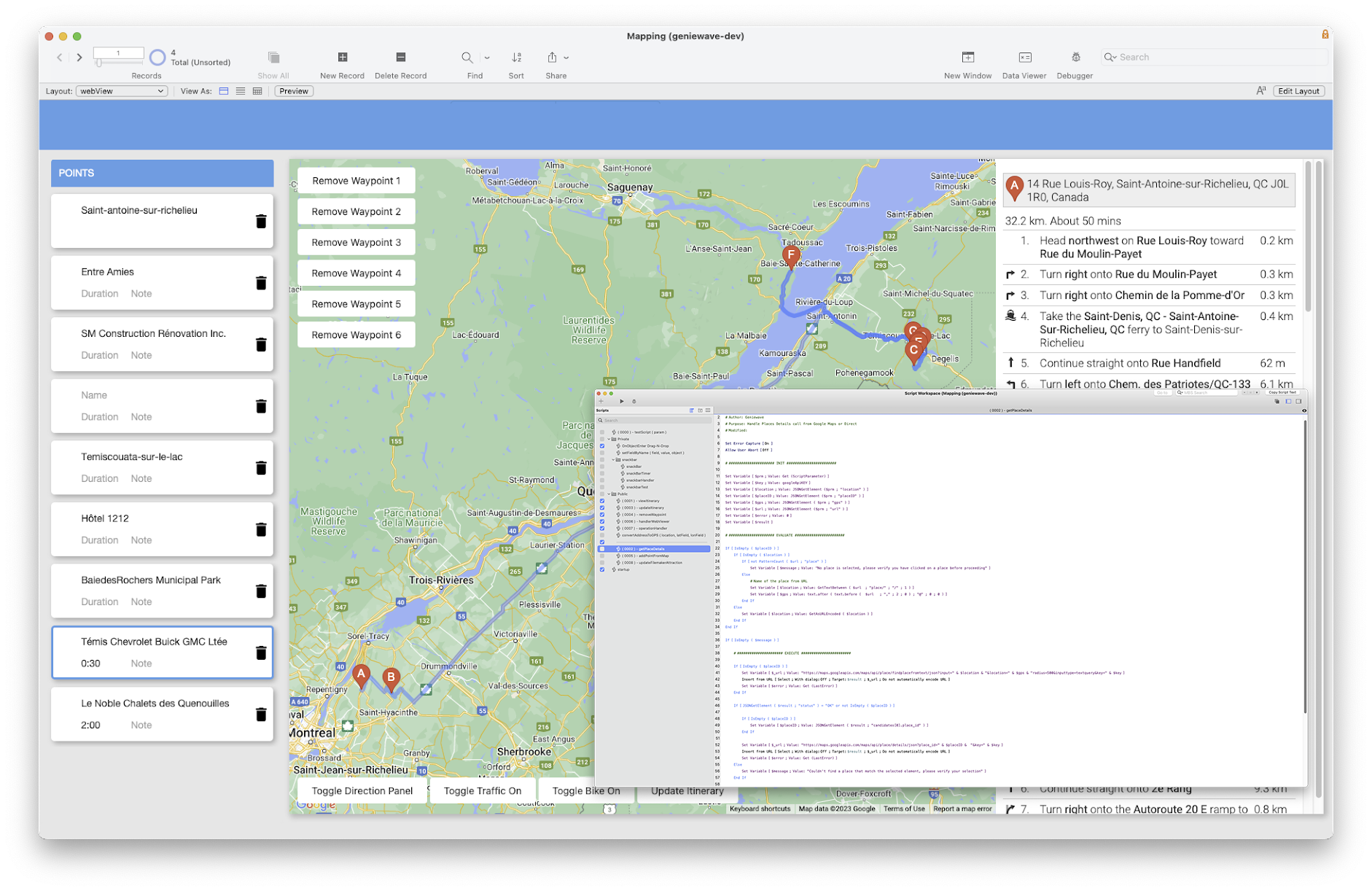The image size is (1372, 891).
Task: Click Update Itinerary button
Action: point(687,791)
